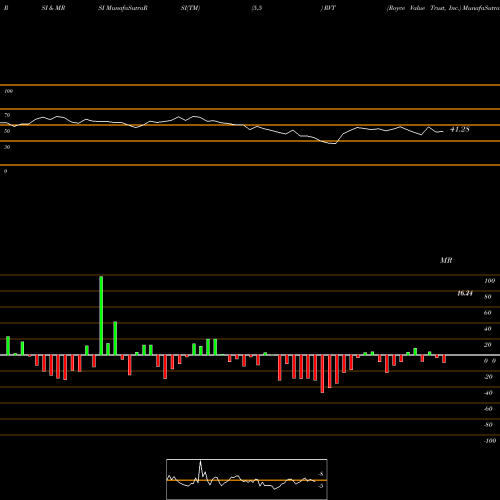Click the RSI value label 41.28

pyautogui.click(x=460, y=129)
